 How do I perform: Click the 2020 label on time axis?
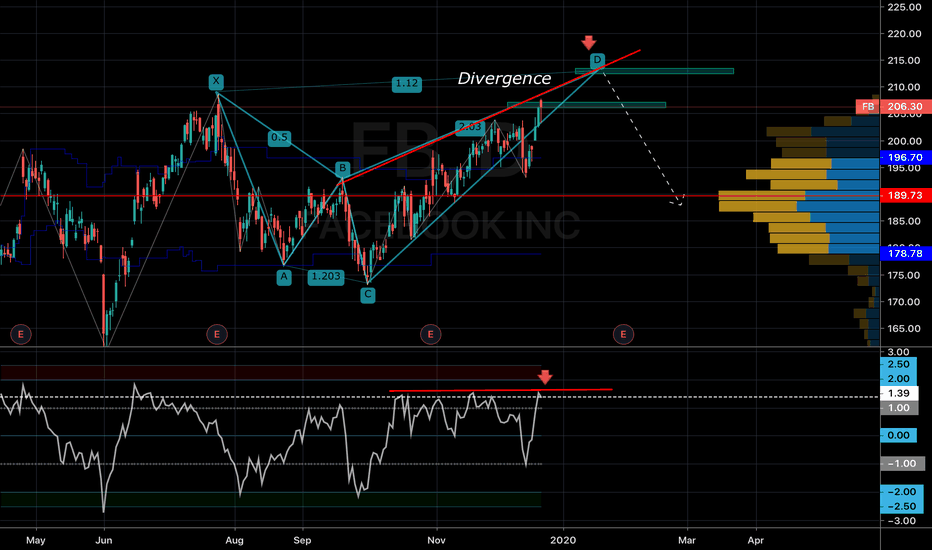tap(563, 540)
